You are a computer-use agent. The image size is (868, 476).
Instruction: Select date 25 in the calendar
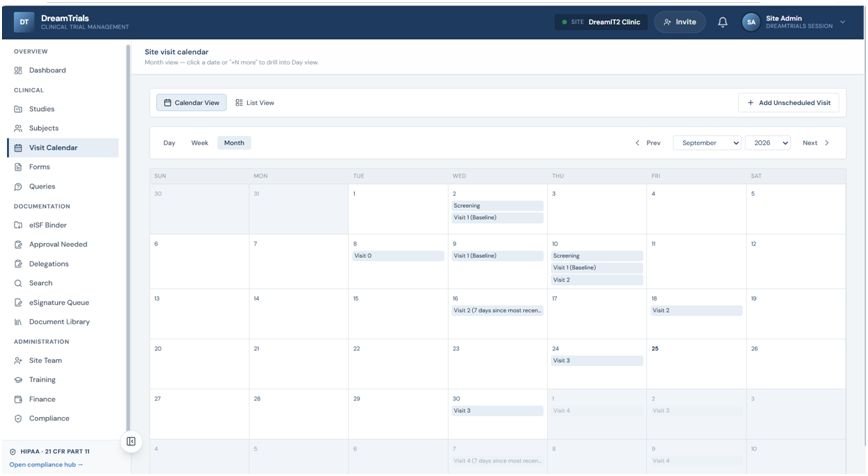(x=655, y=349)
